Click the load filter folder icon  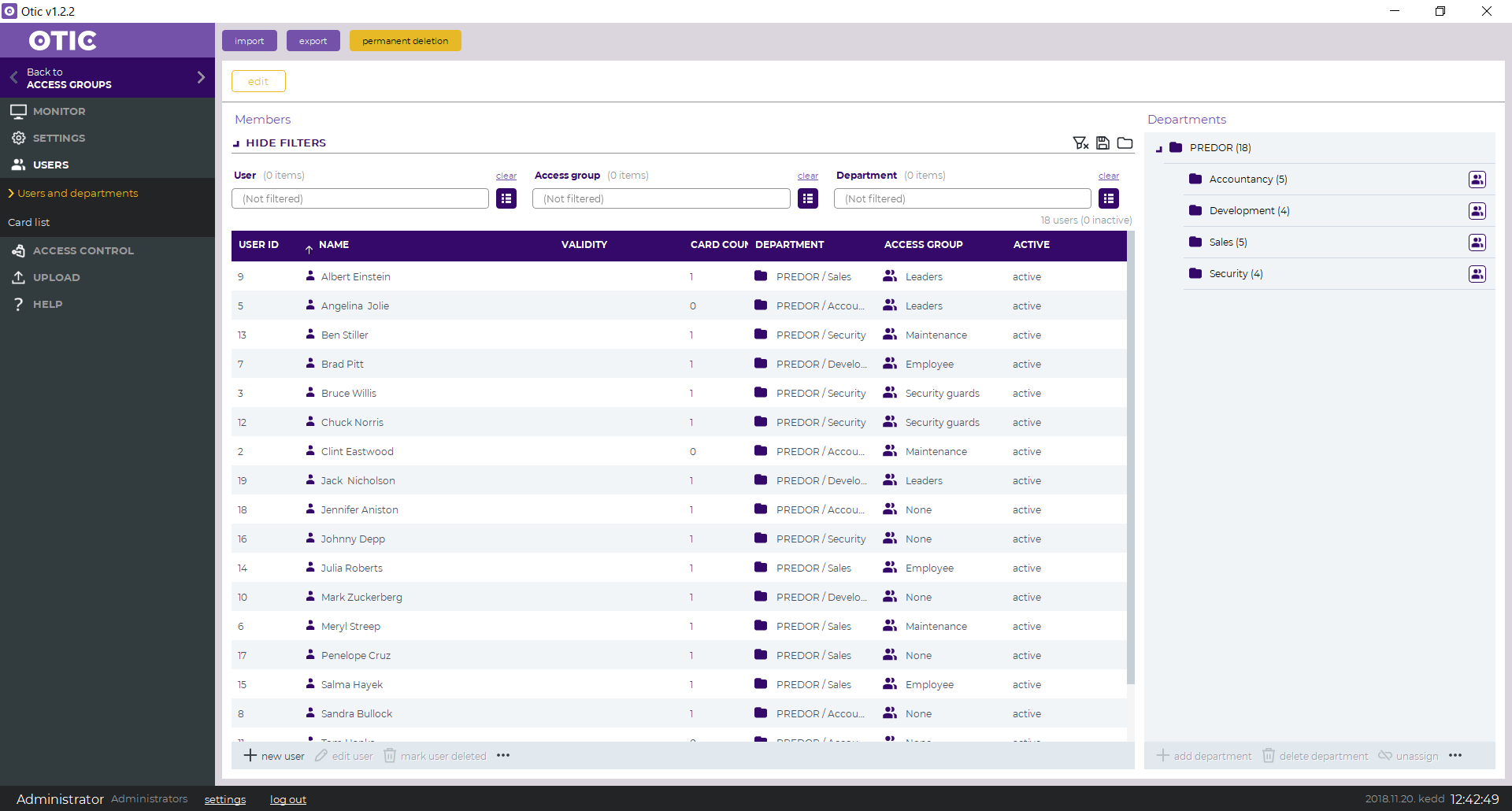1125,143
